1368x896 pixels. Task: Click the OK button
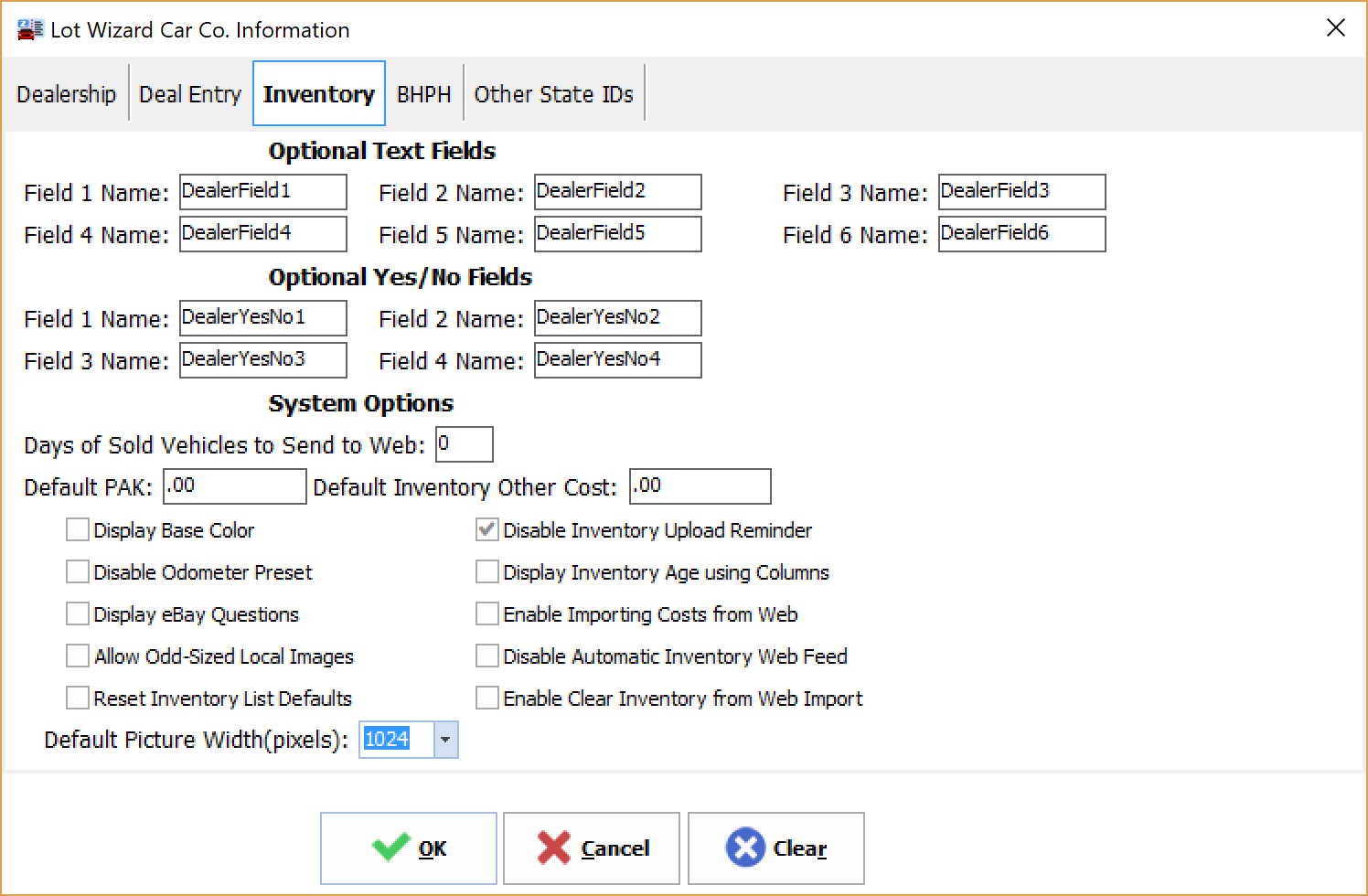tap(409, 848)
